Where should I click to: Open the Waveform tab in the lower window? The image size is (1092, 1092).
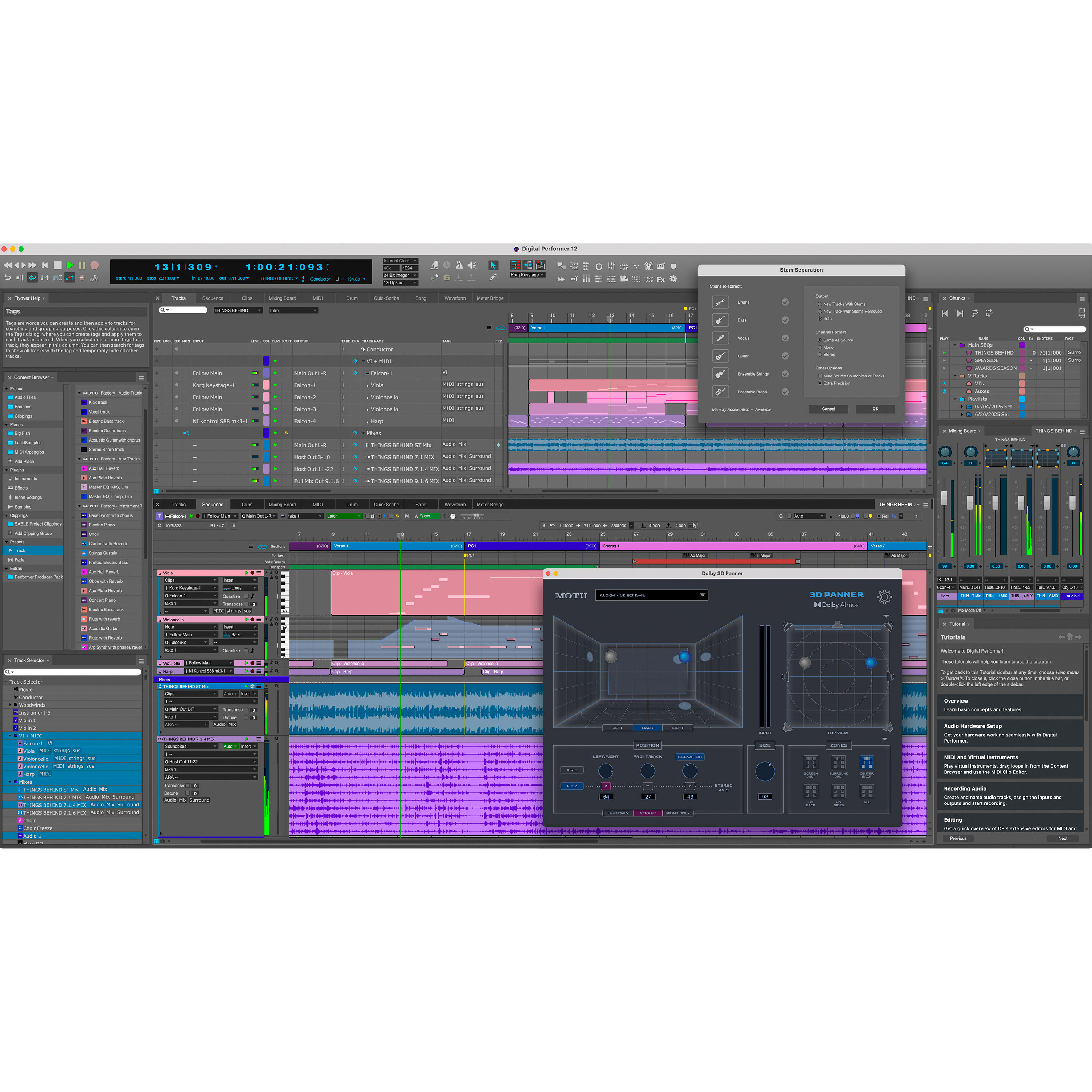point(455,505)
